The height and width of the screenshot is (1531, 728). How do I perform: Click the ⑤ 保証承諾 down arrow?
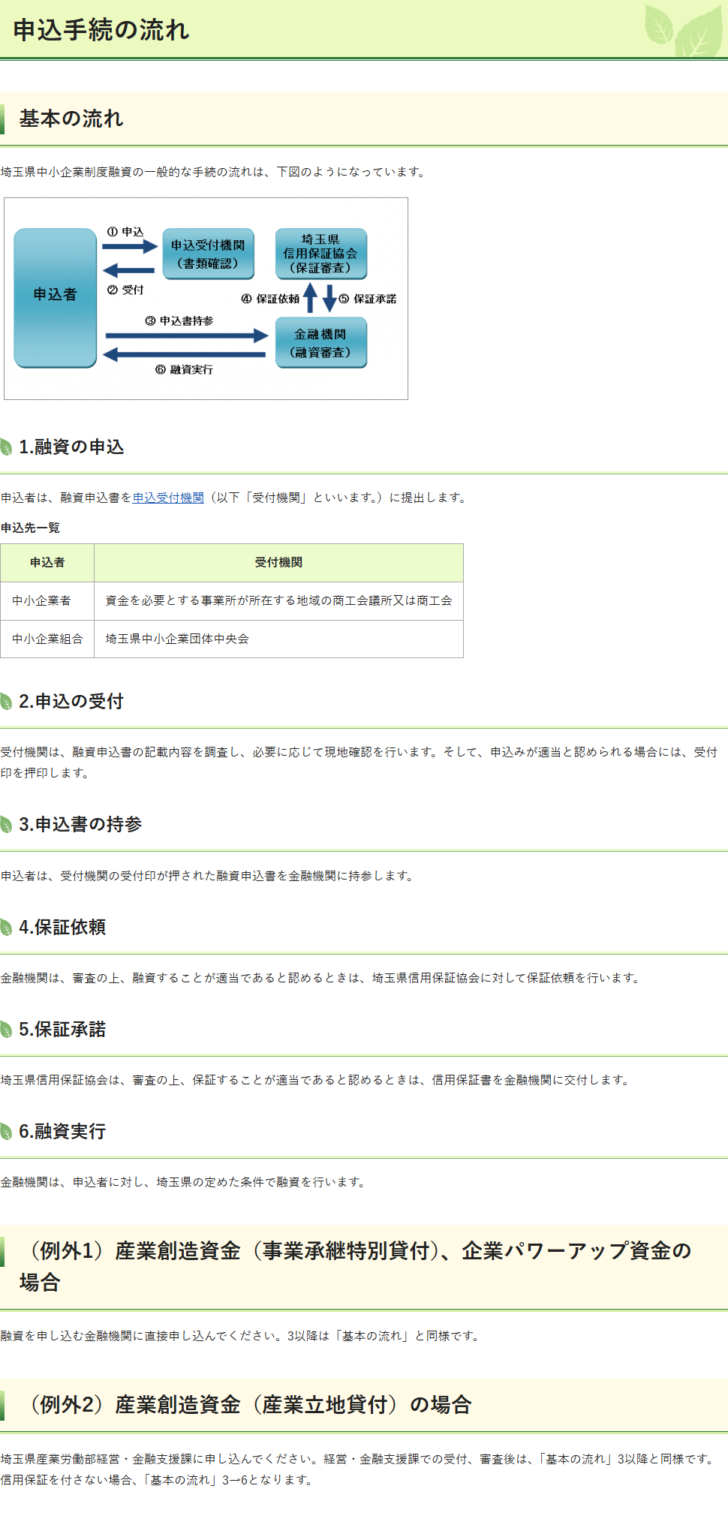coord(330,298)
